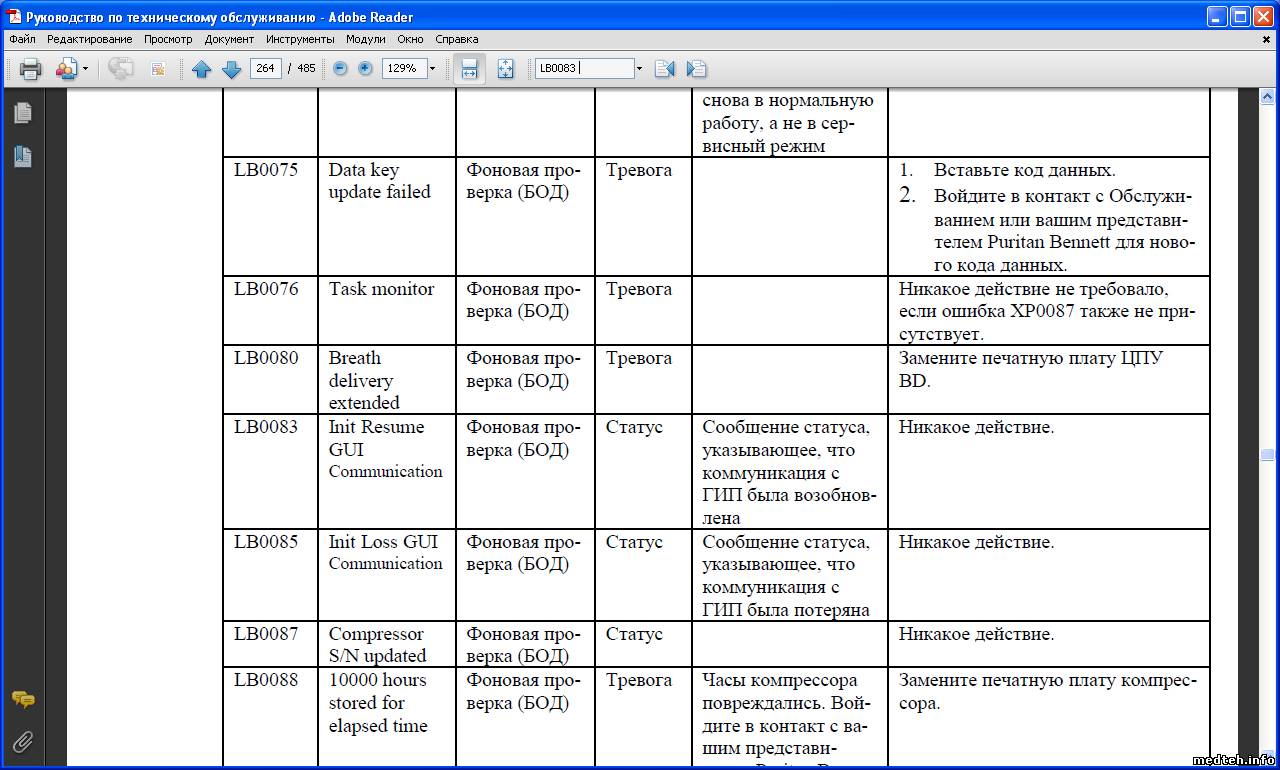
Task: Click the vertical scrollbar up arrow
Action: coord(1267,97)
